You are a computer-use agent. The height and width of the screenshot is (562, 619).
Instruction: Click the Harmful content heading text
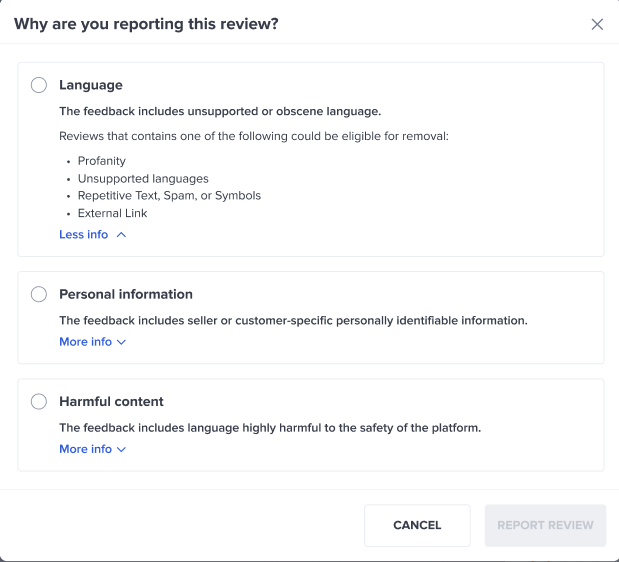[111, 401]
